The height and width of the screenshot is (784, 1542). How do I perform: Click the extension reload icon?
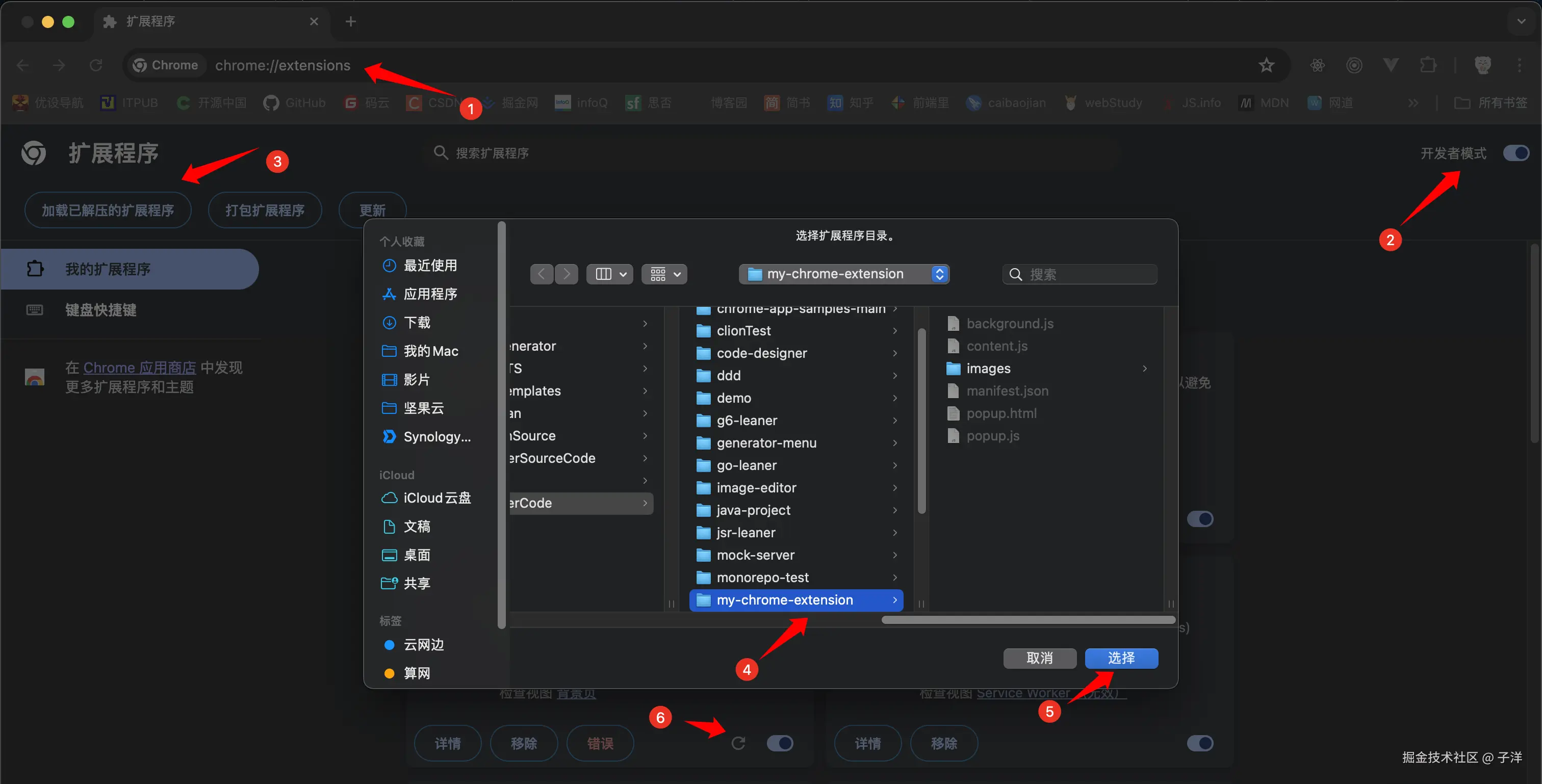(x=738, y=743)
